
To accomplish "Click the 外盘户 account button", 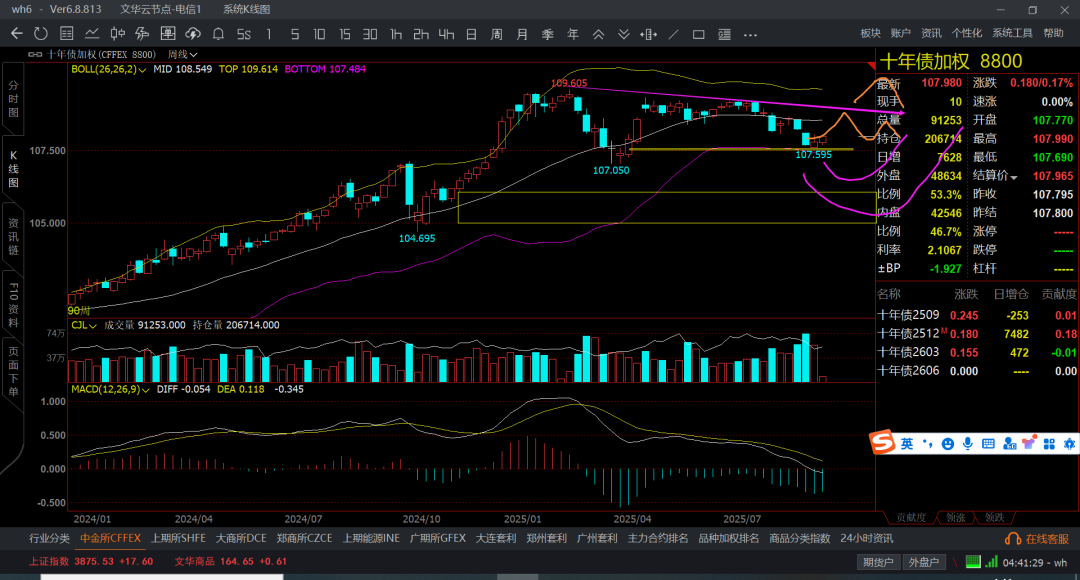I will (x=924, y=562).
